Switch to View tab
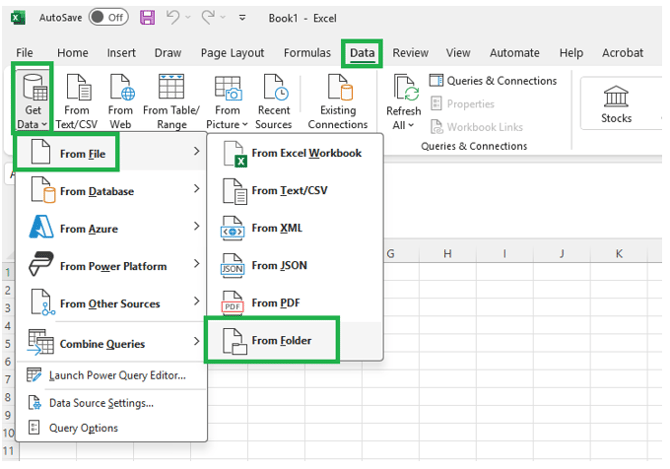670x469 pixels. point(458,53)
